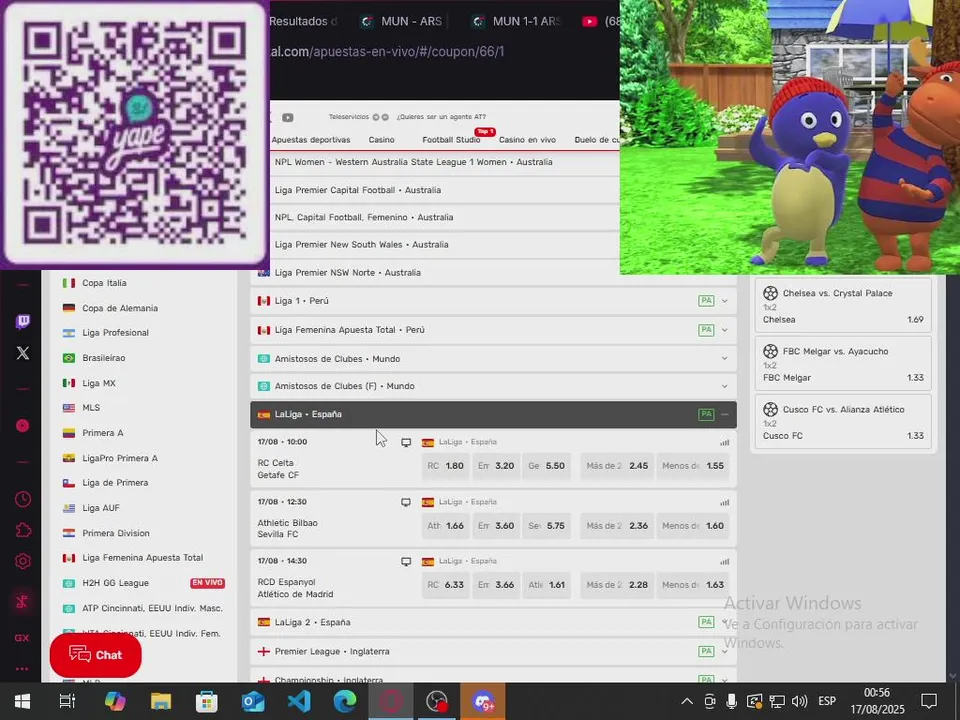Screen dimensions: 960x720
Task: Switch to the MUN - ARS browser tab
Action: (403, 21)
